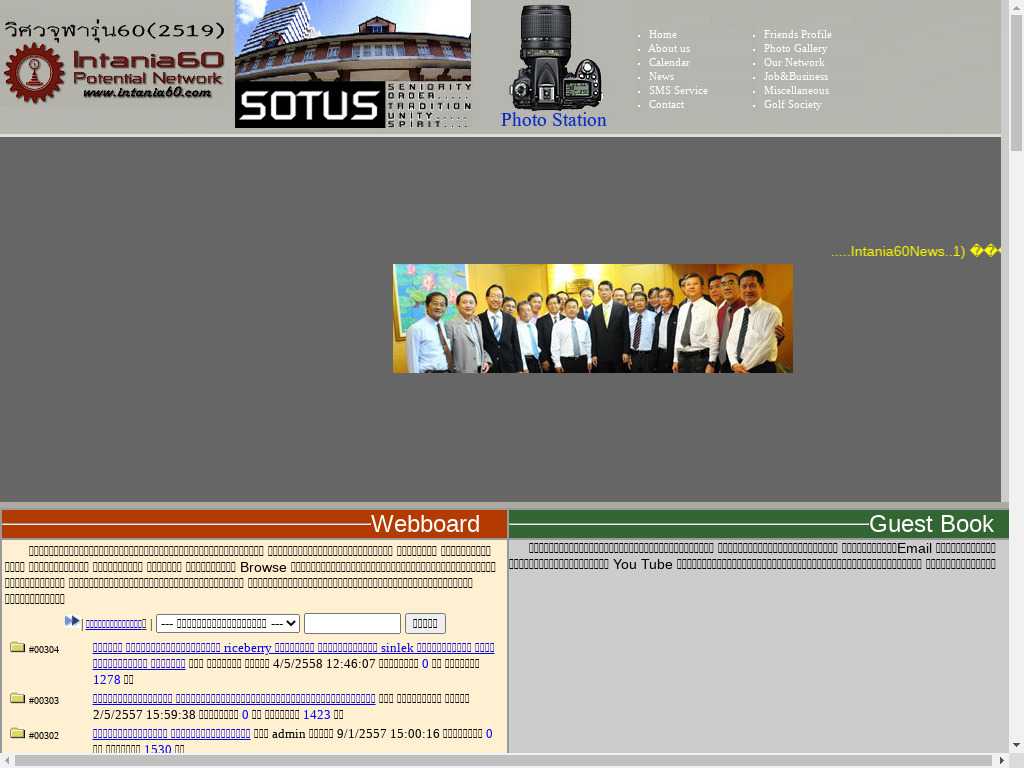The image size is (1024, 768).
Task: Expand the webboard search category dropdown
Action: point(228,624)
